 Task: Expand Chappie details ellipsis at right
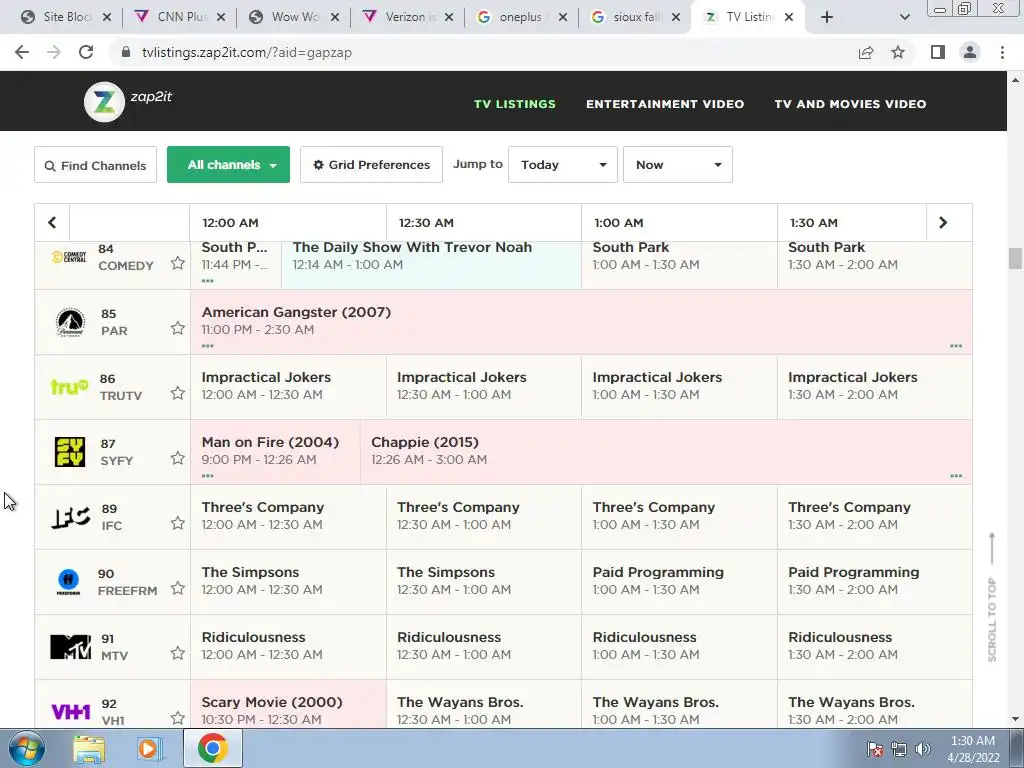[x=956, y=475]
